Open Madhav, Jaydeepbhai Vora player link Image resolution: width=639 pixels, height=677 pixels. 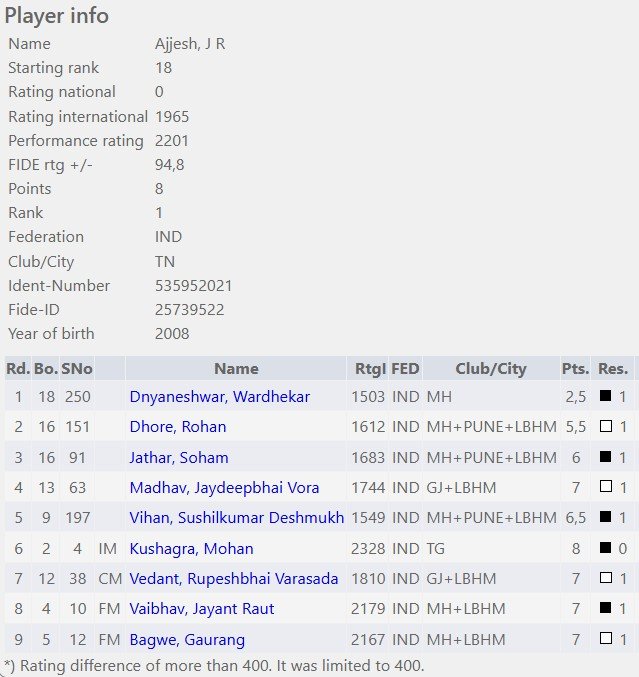pos(224,487)
